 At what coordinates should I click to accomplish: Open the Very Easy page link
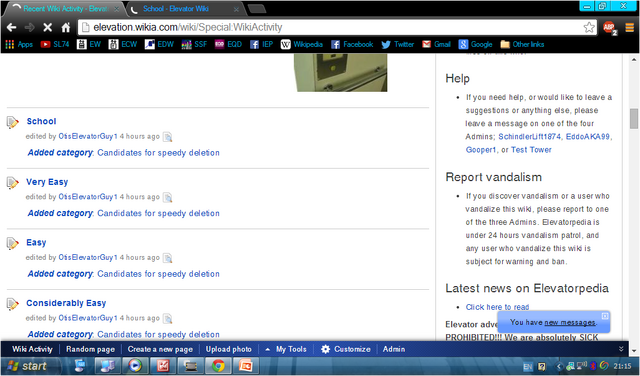(x=47, y=182)
